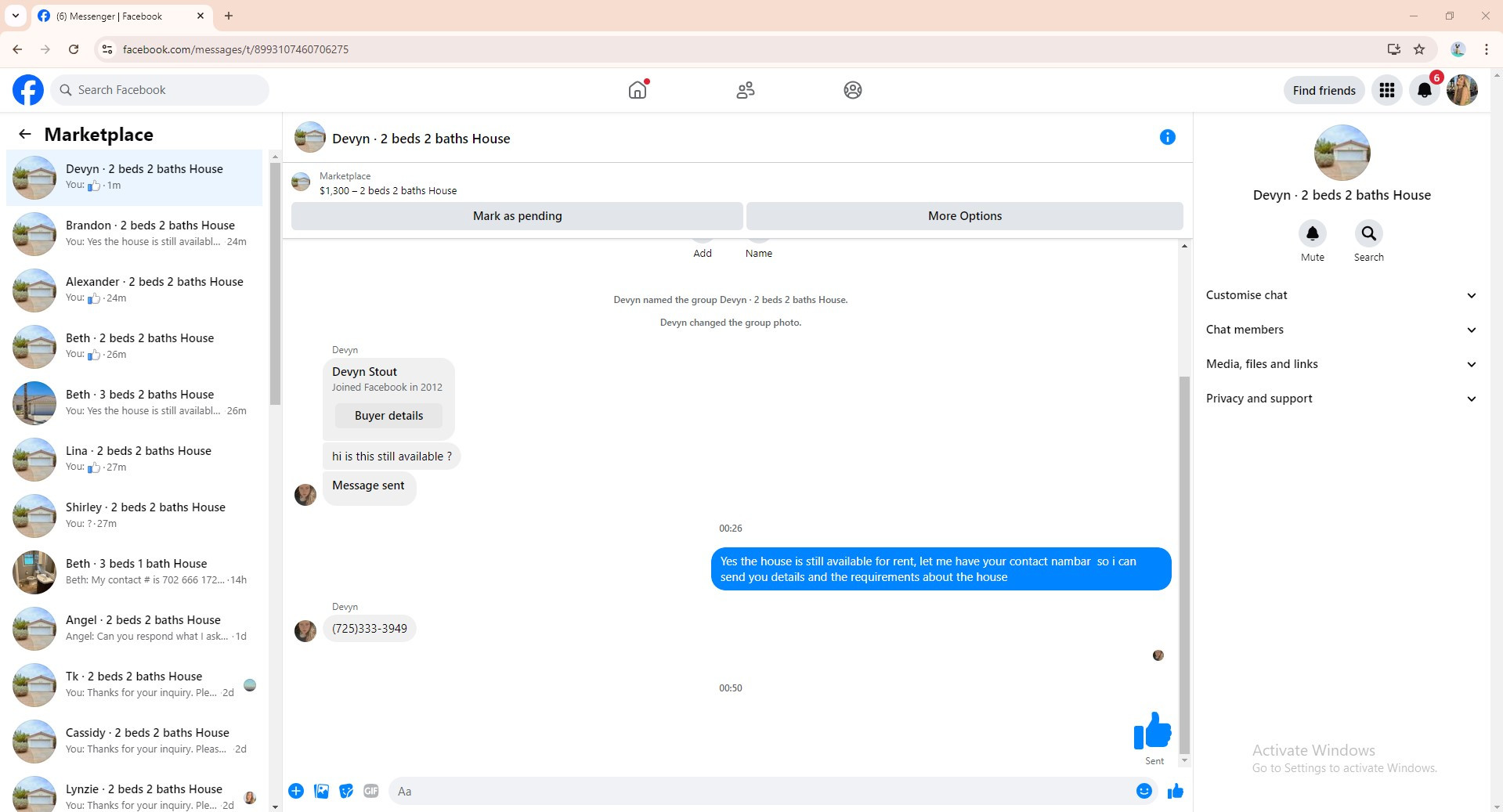Click the new tab plus button
The height and width of the screenshot is (812, 1503).
point(229,16)
